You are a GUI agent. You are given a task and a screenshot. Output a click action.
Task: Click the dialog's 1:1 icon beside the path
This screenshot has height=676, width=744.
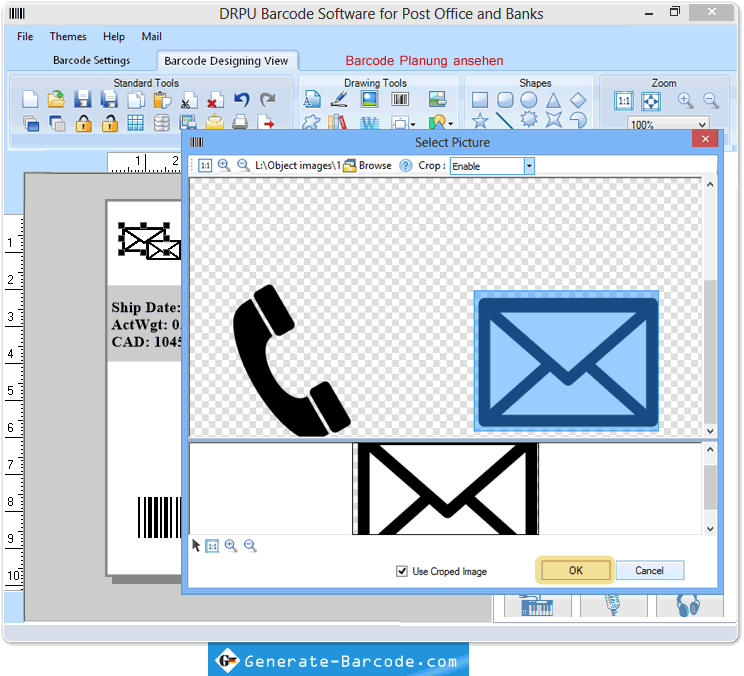[205, 166]
